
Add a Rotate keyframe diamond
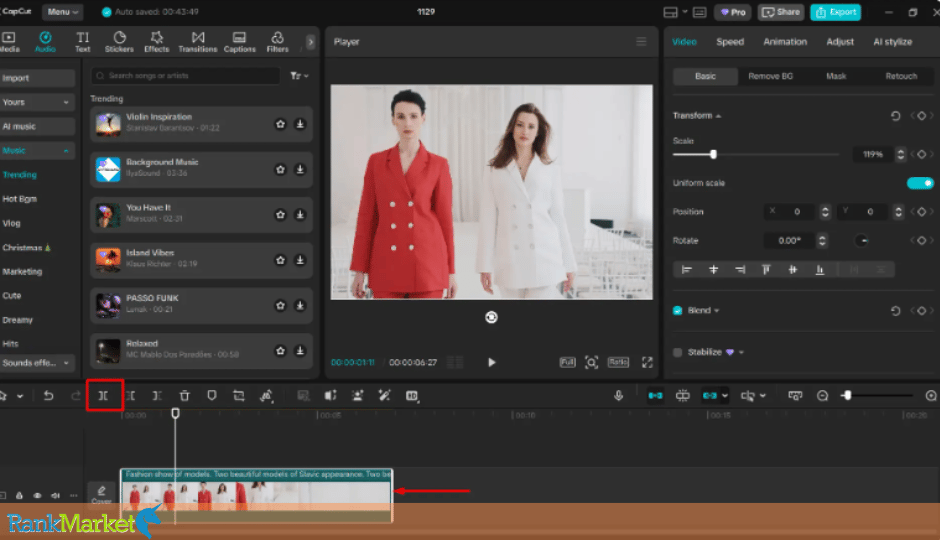point(921,240)
